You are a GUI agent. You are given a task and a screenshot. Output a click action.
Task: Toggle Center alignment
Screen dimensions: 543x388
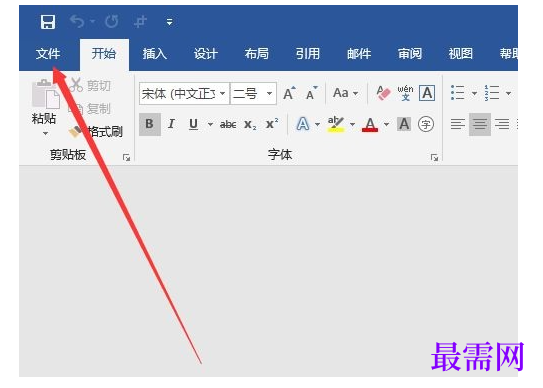pyautogui.click(x=480, y=124)
